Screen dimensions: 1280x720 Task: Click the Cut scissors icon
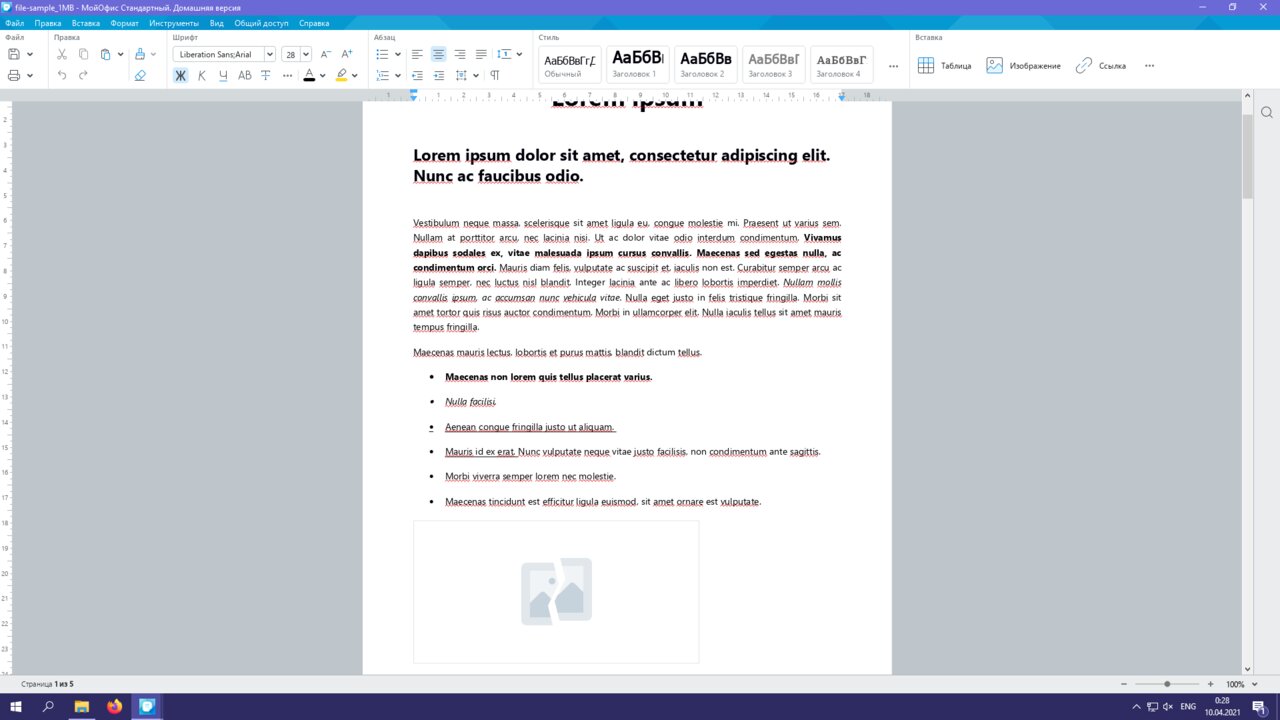62,54
